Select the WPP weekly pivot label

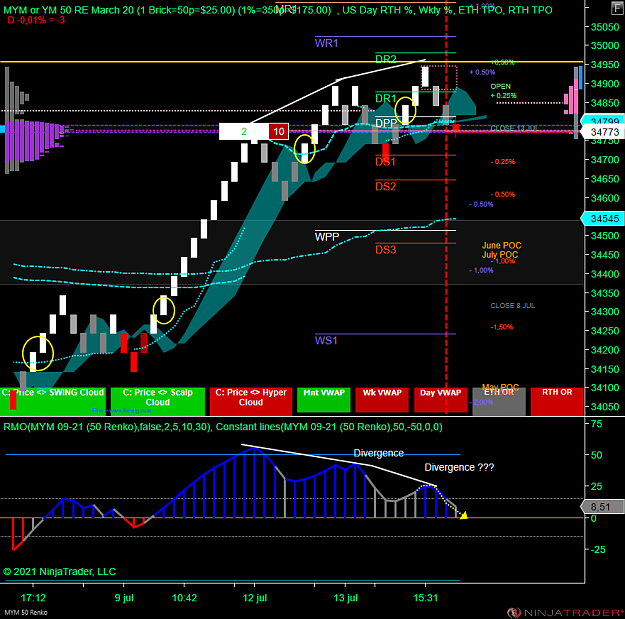[327, 237]
